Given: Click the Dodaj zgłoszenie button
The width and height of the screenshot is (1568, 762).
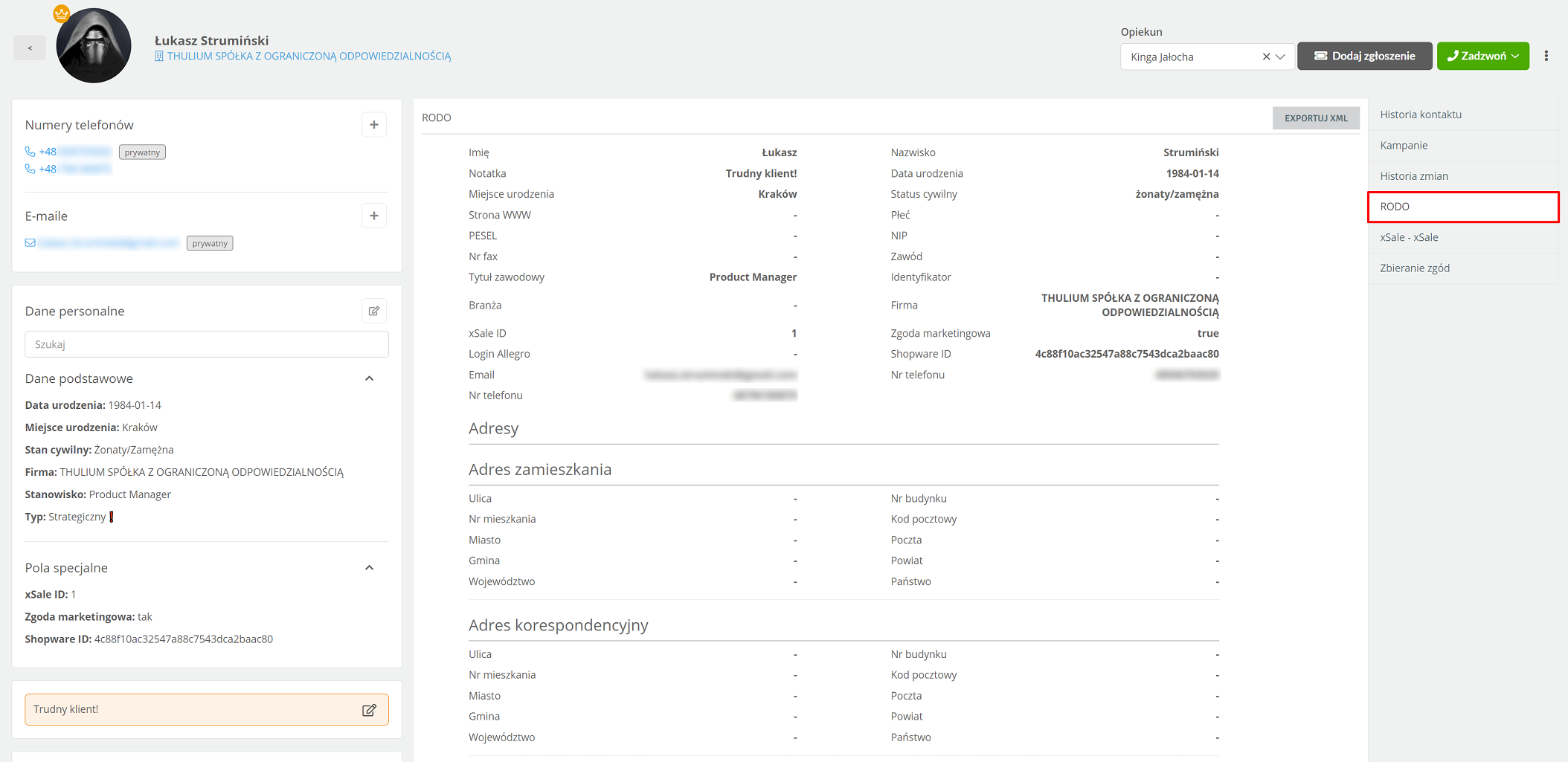Looking at the screenshot, I should (1364, 56).
